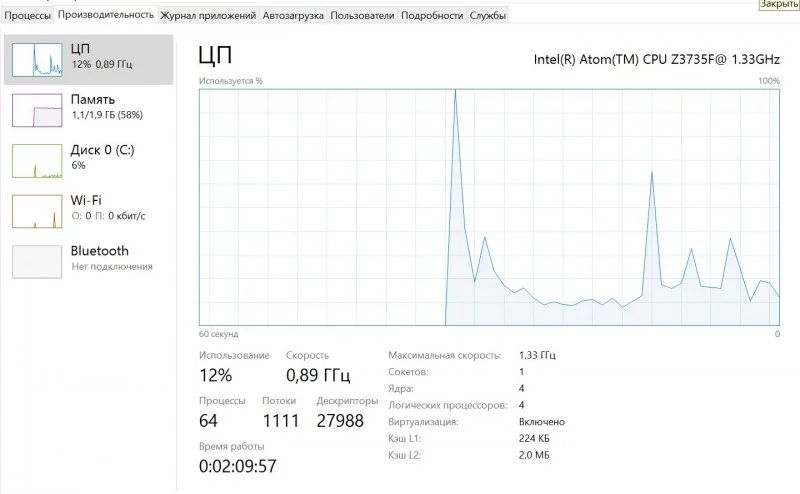Open the Подробности tab

(432, 15)
